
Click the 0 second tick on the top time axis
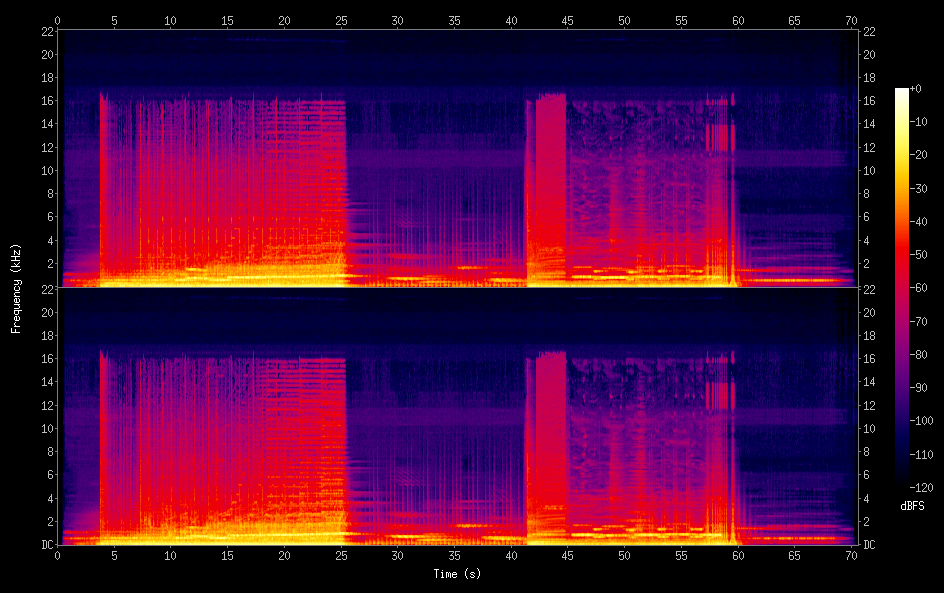(58, 19)
